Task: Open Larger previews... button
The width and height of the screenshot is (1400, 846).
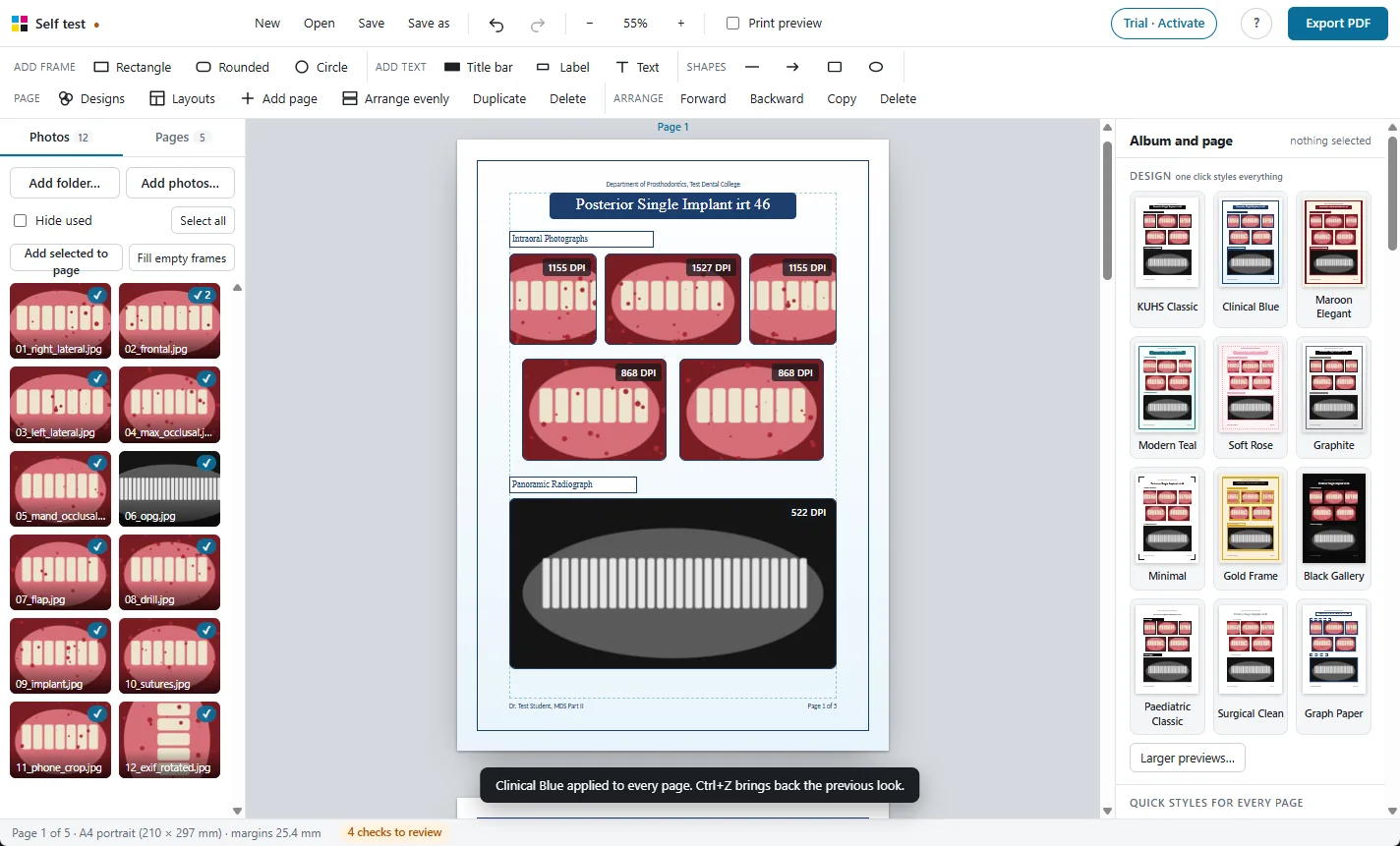Action: tap(1188, 759)
